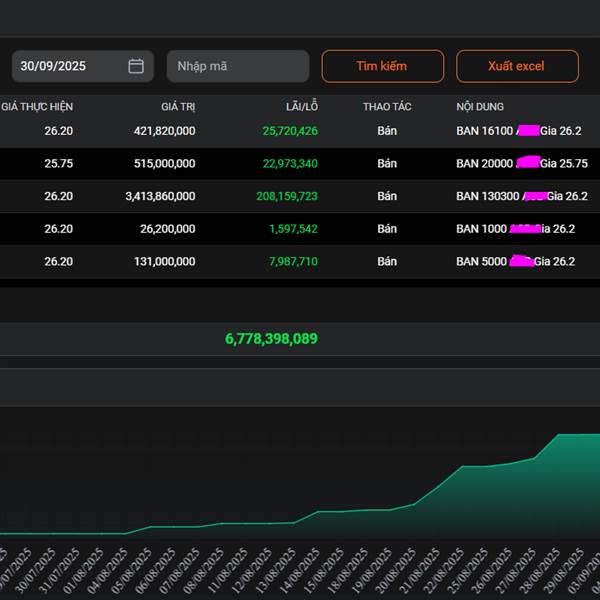
Task: Open the calendar icon in date field
Action: pos(136,66)
